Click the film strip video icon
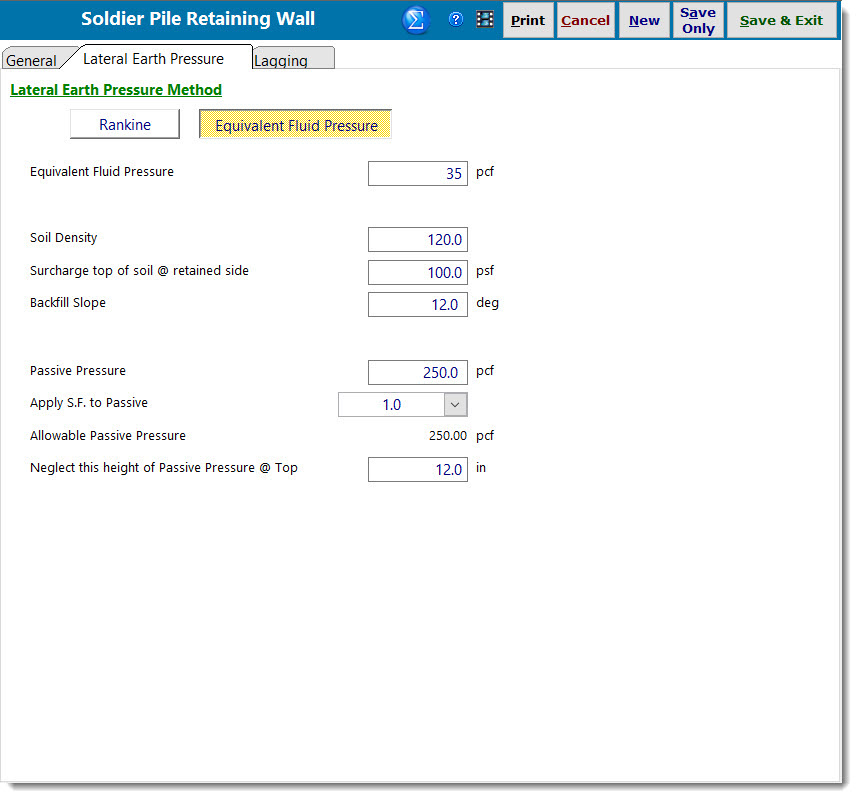The image size is (857, 798). pos(485,19)
